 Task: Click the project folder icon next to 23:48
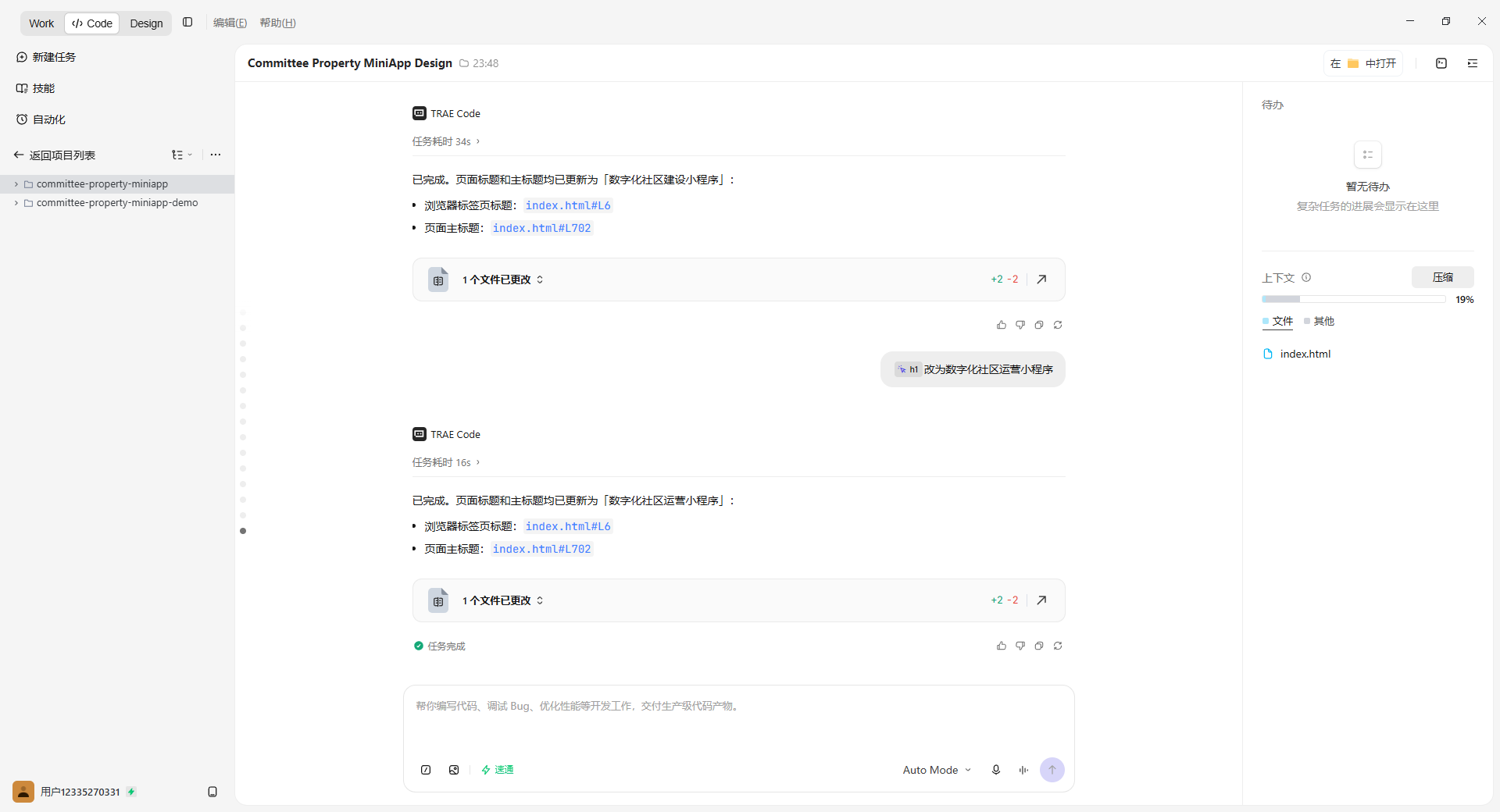(464, 63)
